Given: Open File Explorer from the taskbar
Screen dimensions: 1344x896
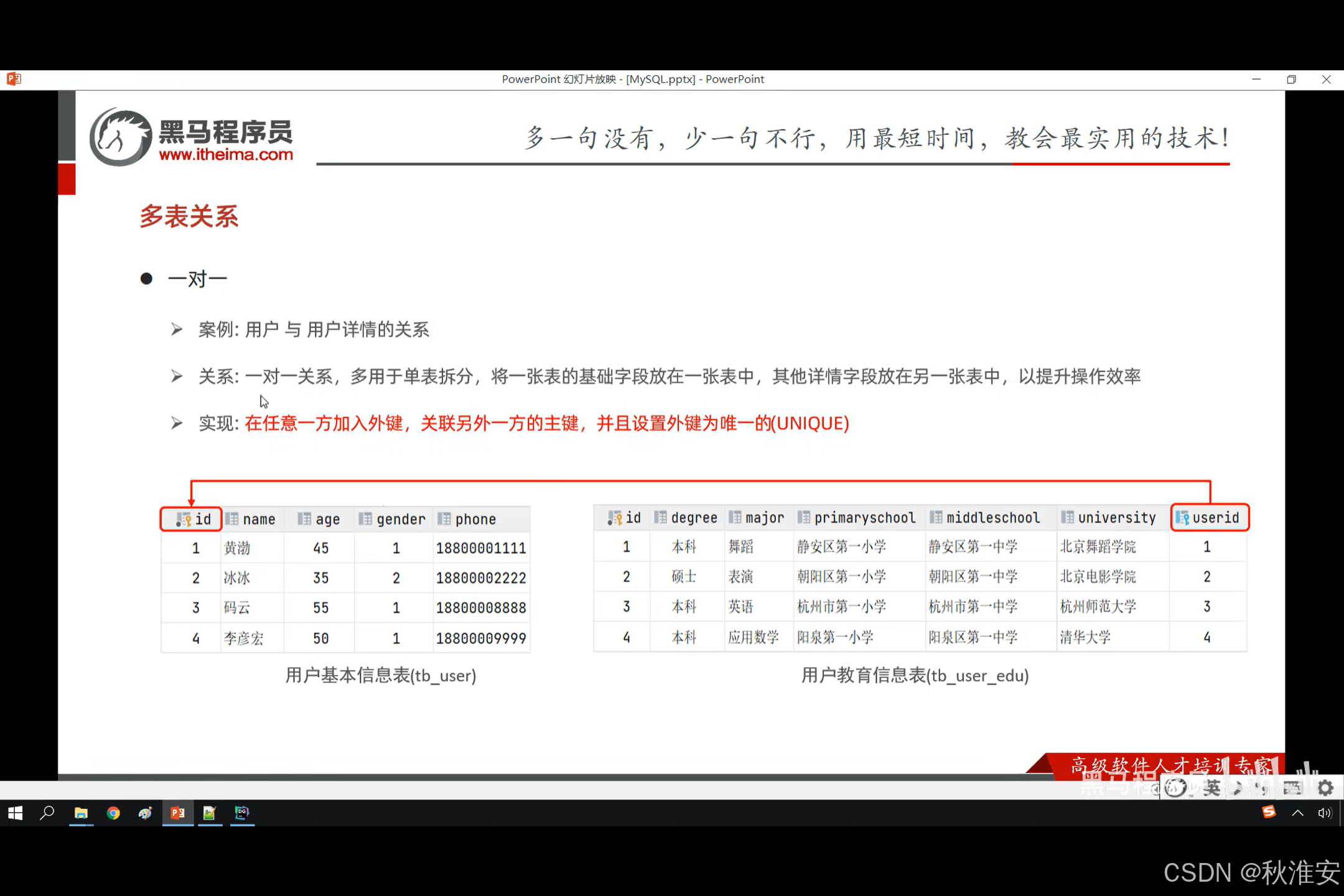Looking at the screenshot, I should pyautogui.click(x=81, y=813).
